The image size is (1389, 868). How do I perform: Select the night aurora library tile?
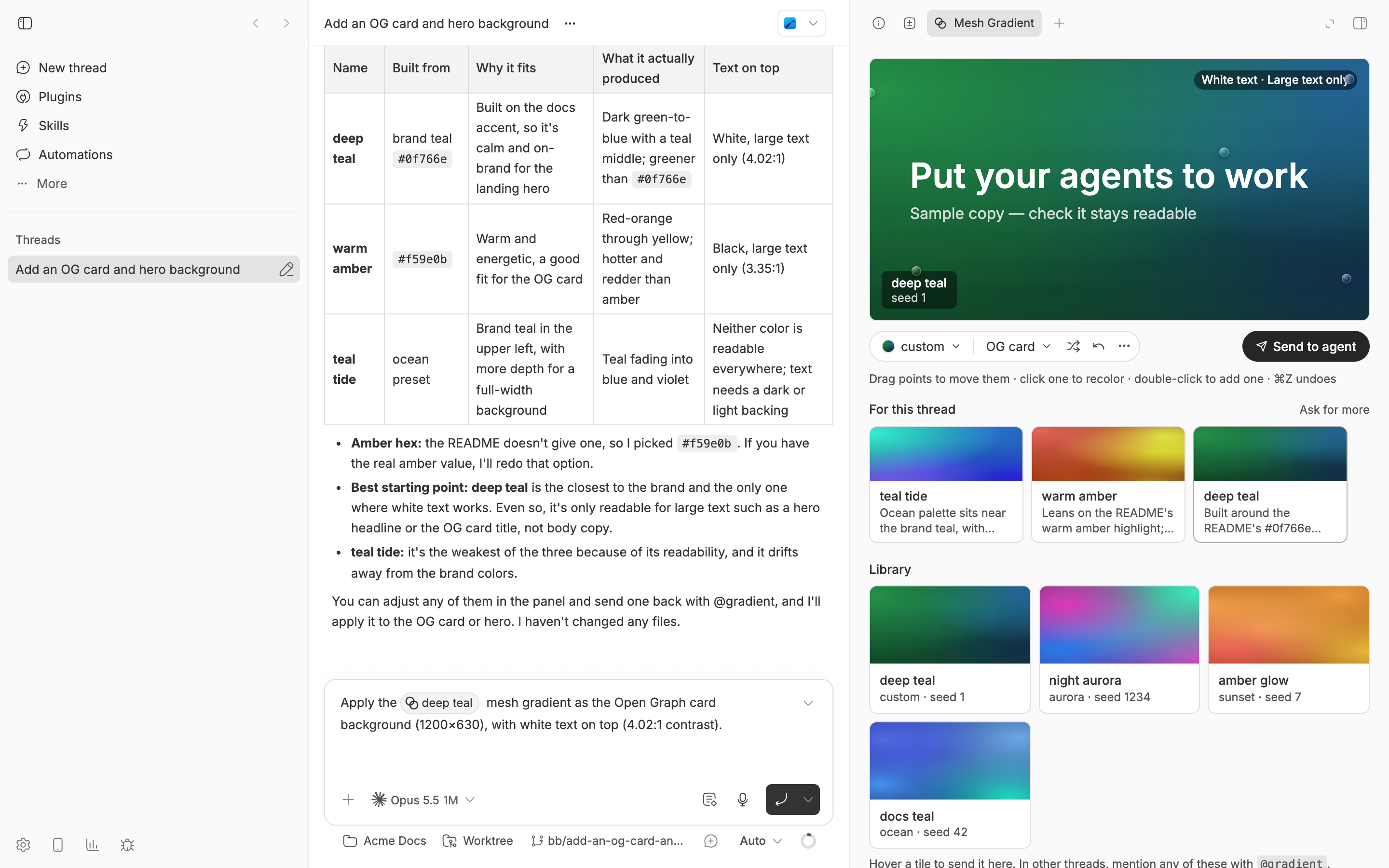click(x=1118, y=649)
